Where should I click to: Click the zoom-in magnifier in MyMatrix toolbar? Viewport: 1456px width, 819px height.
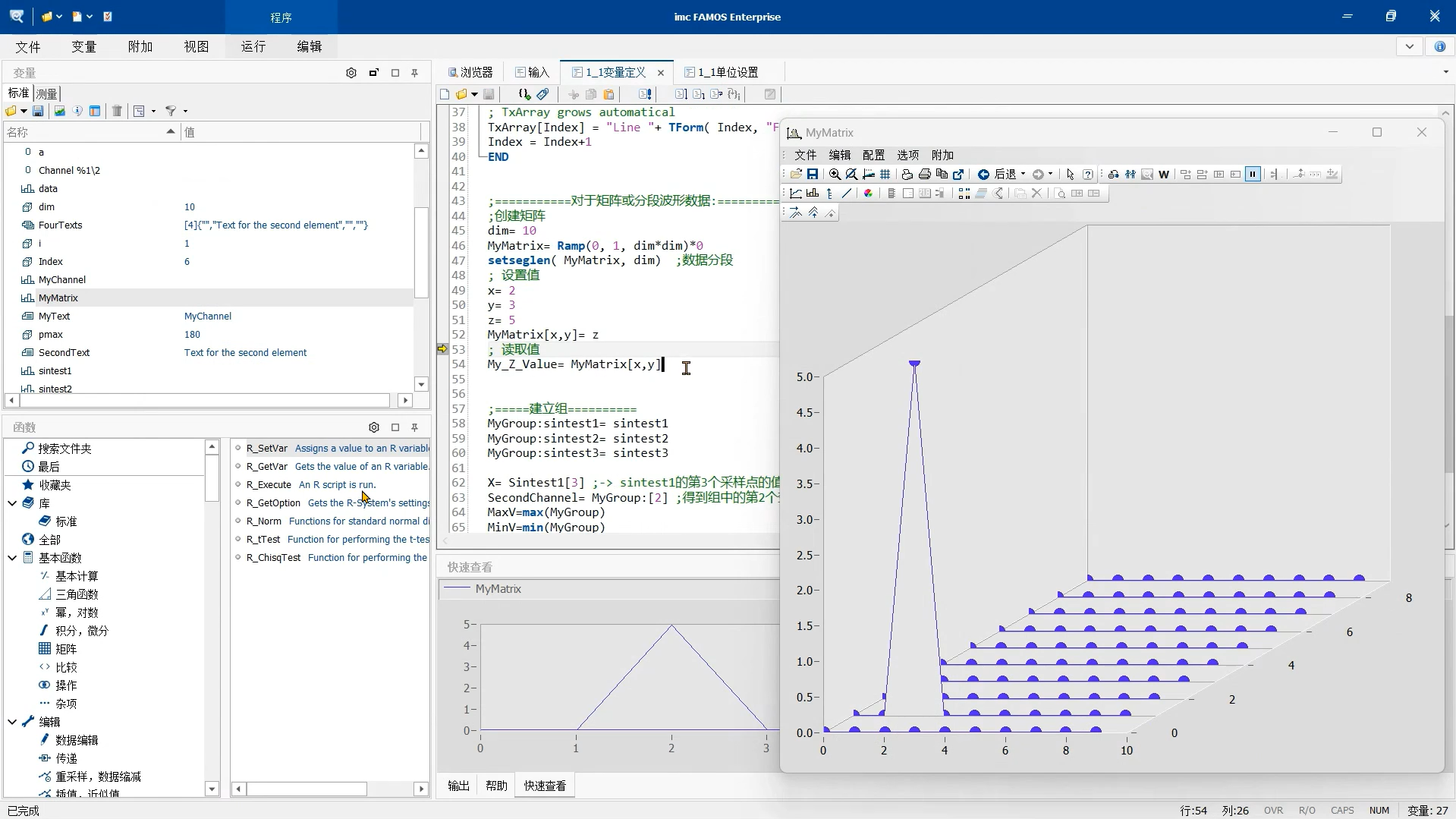tap(835, 175)
